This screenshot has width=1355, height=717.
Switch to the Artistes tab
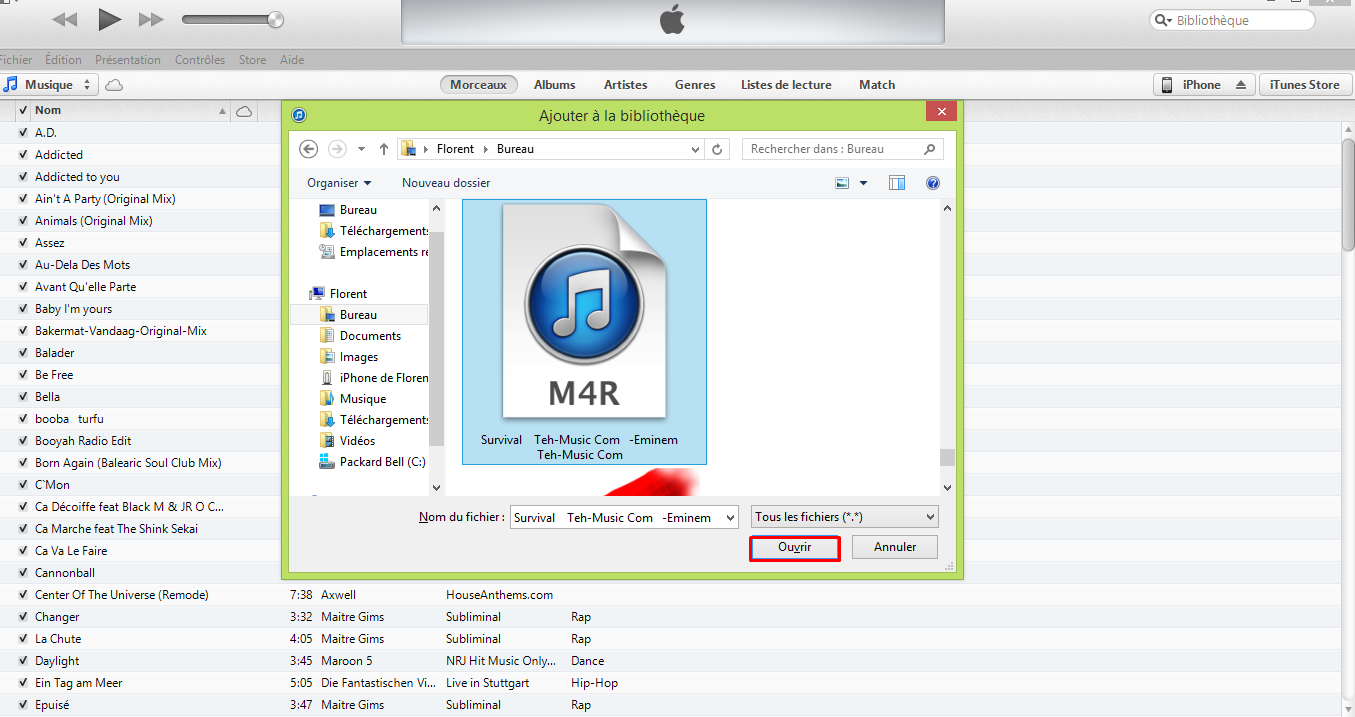(625, 85)
